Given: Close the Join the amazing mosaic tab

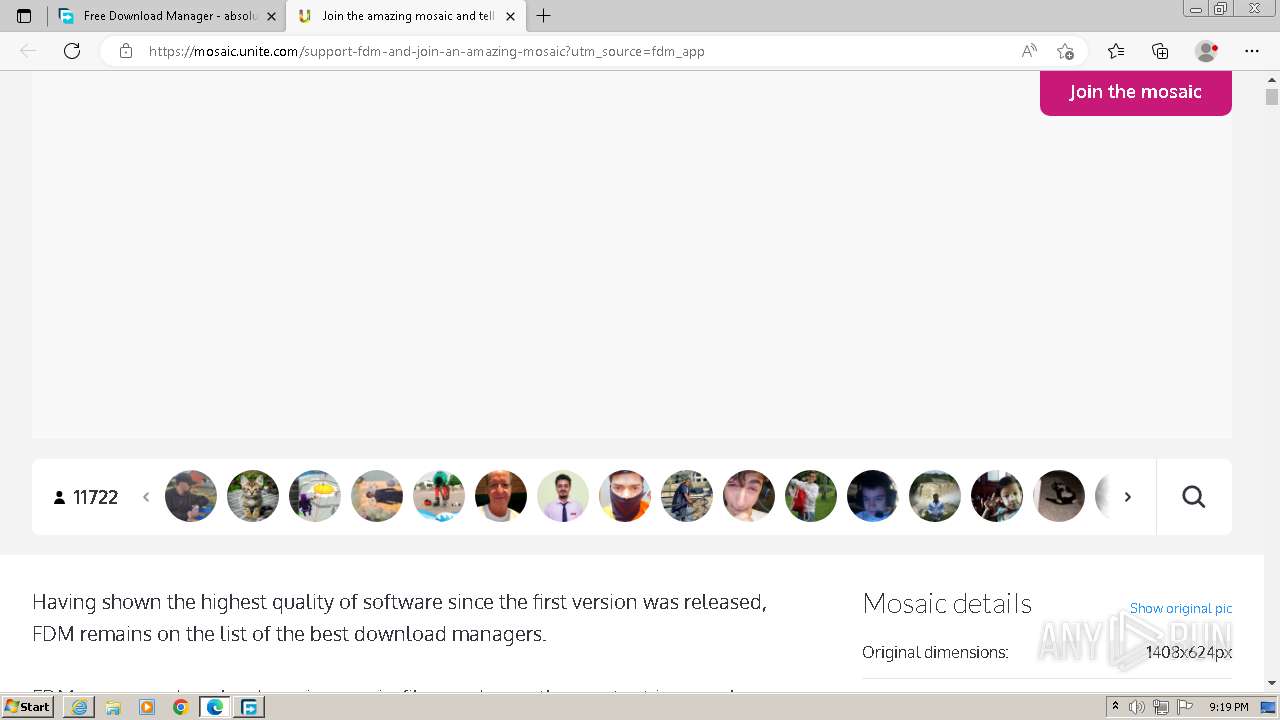Looking at the screenshot, I should pos(510,16).
